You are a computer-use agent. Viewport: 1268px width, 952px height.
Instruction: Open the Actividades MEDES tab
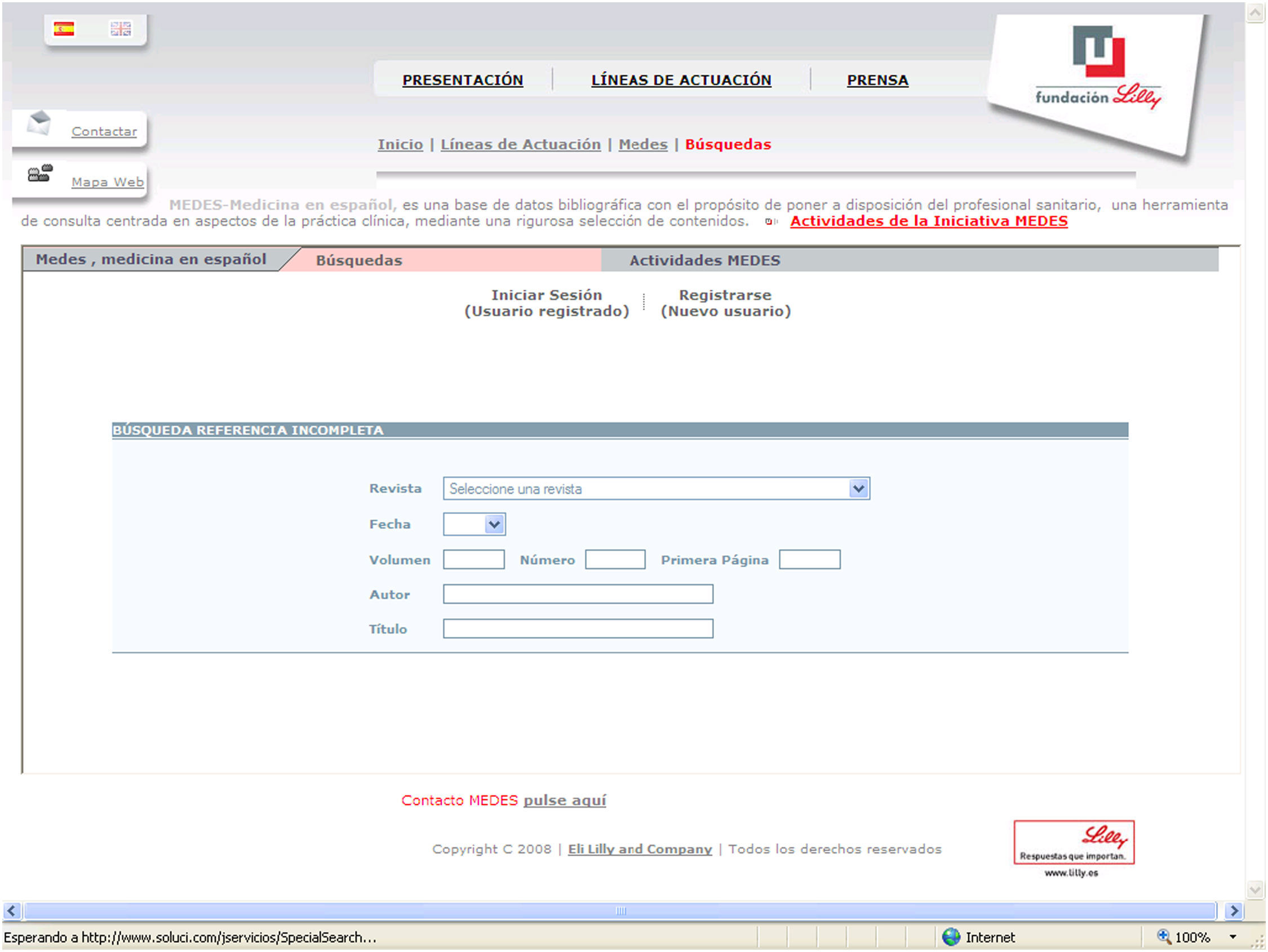[x=704, y=260]
